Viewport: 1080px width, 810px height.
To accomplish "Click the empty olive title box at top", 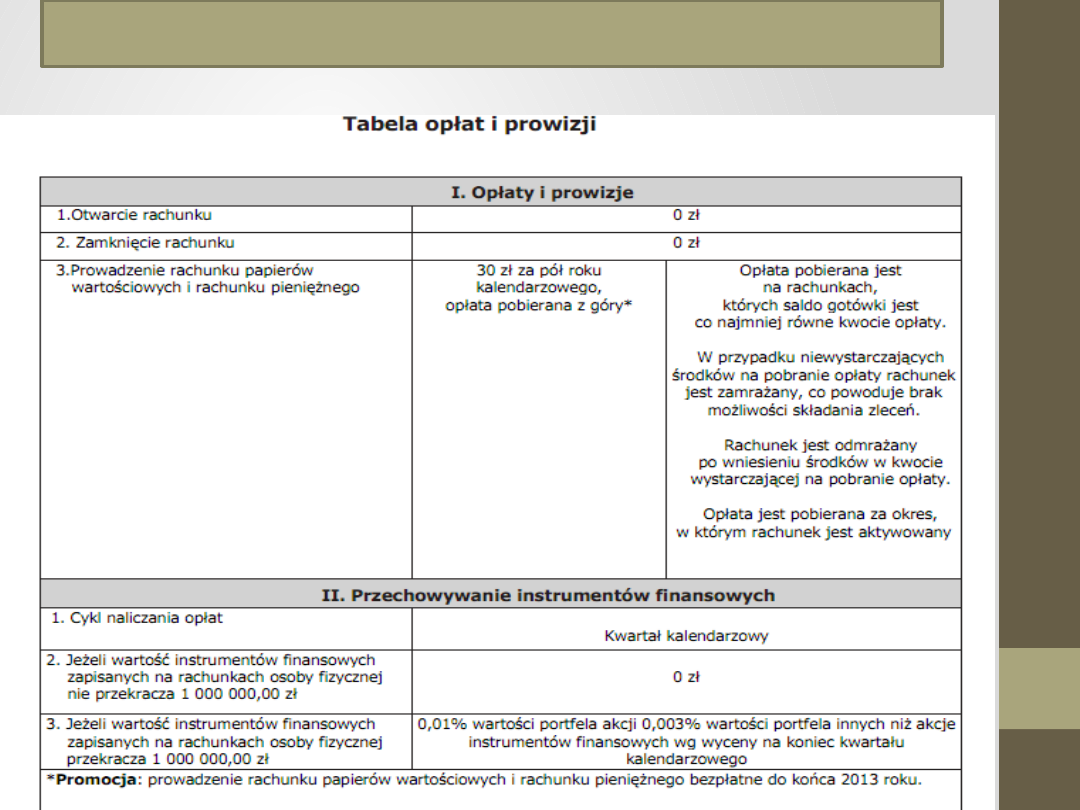I will (491, 34).
